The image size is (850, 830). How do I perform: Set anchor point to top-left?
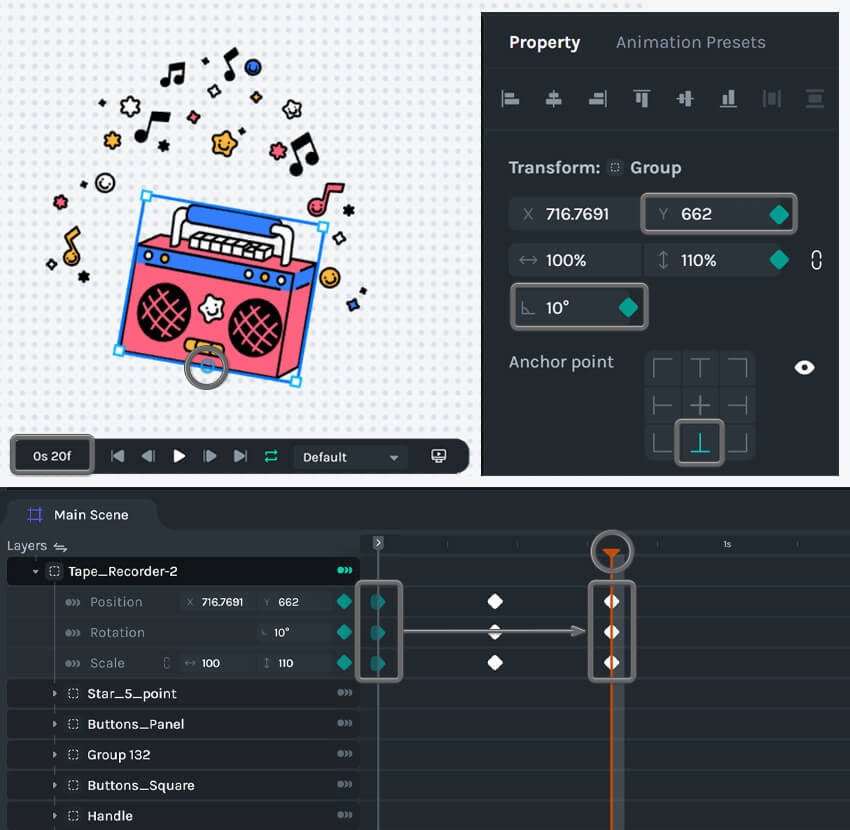[662, 368]
